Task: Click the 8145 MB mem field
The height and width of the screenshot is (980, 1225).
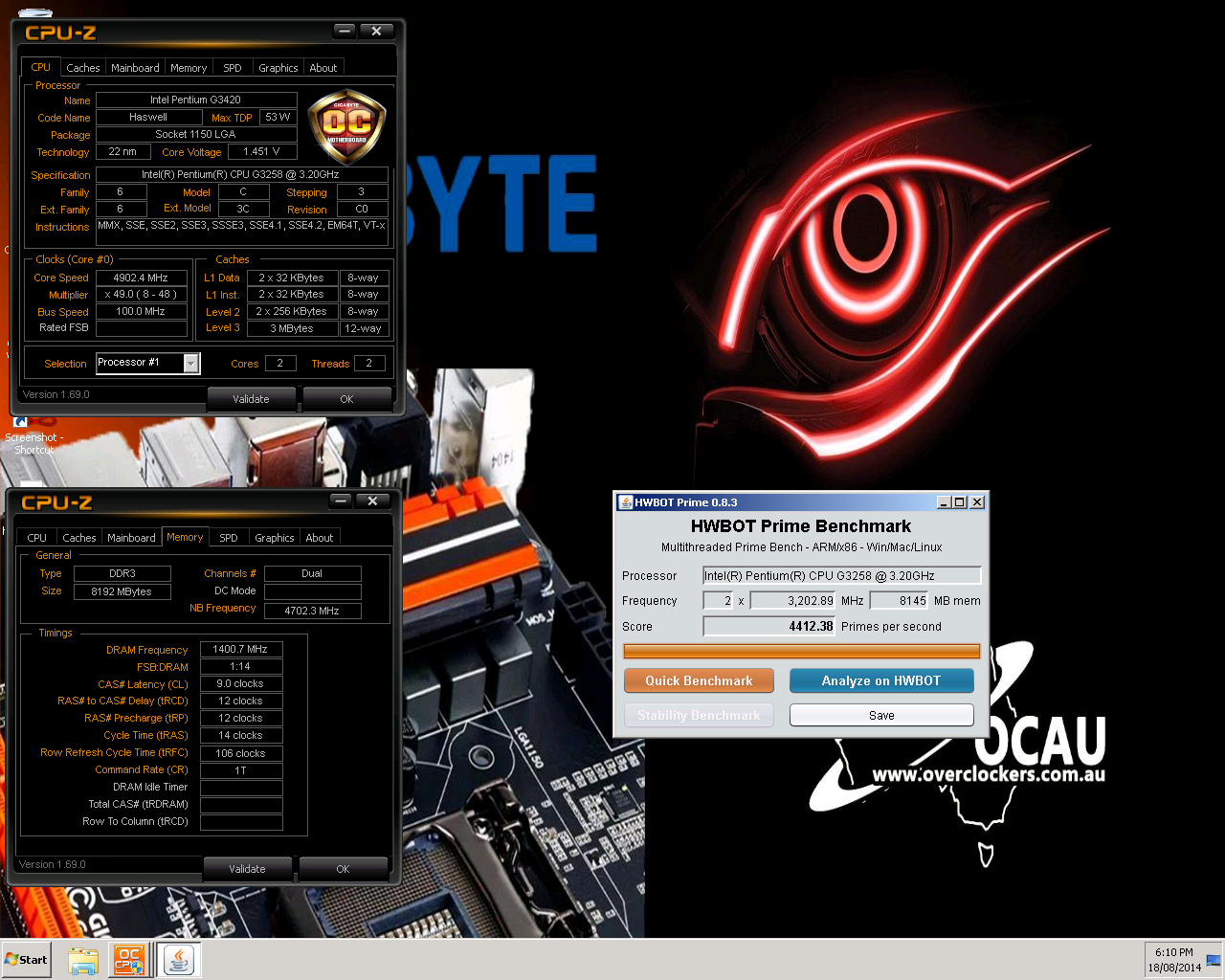Action: [899, 601]
